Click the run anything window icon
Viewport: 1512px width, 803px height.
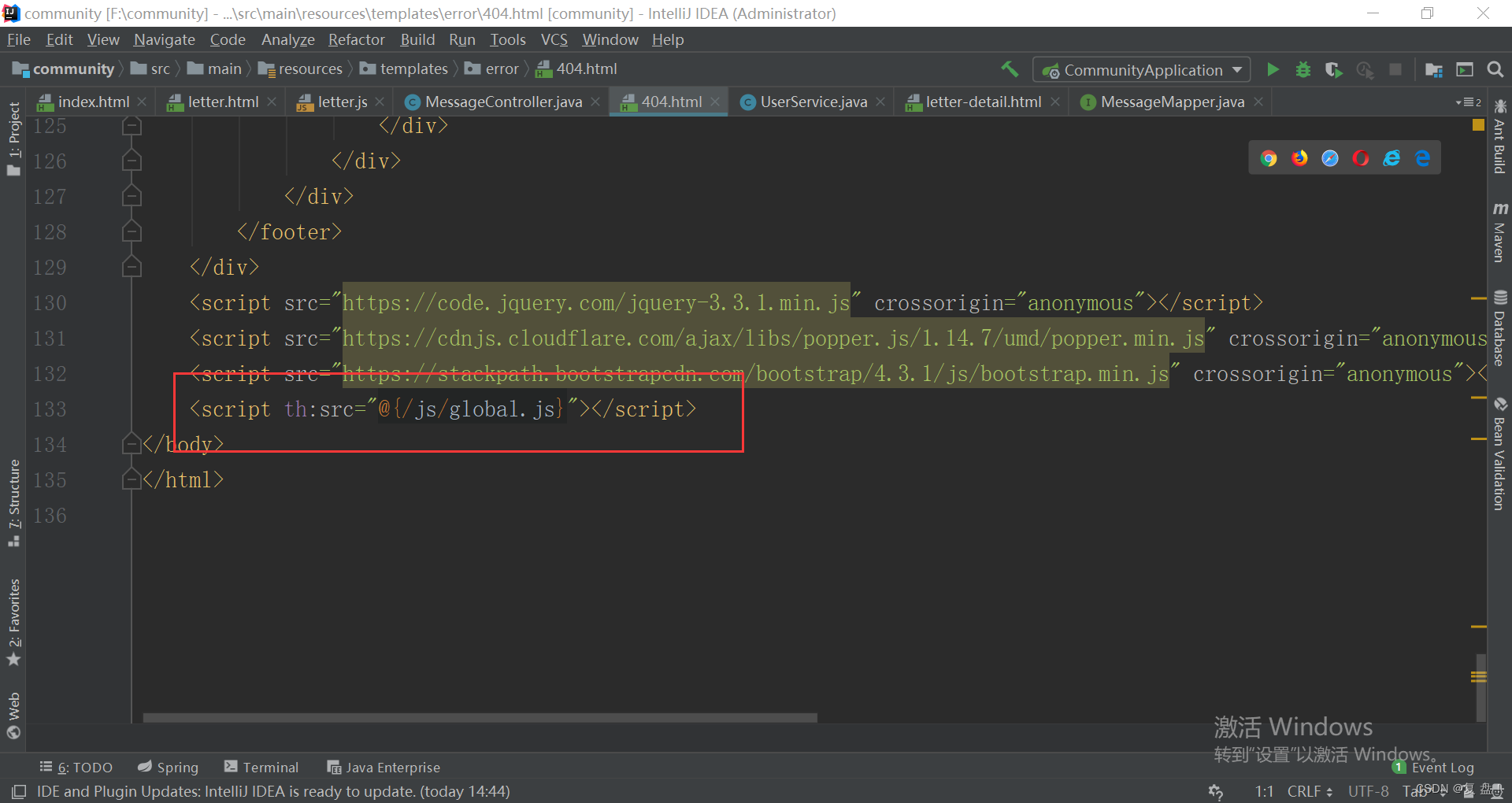pos(1465,69)
